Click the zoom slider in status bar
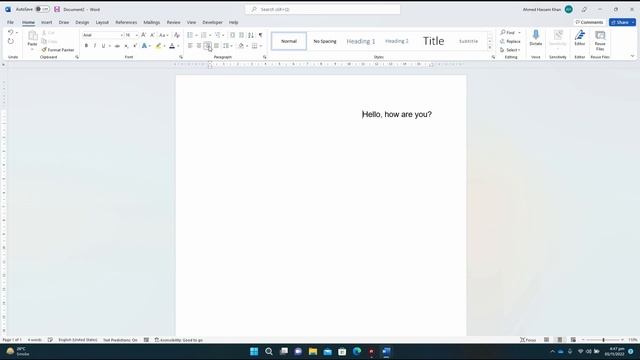 [603, 340]
